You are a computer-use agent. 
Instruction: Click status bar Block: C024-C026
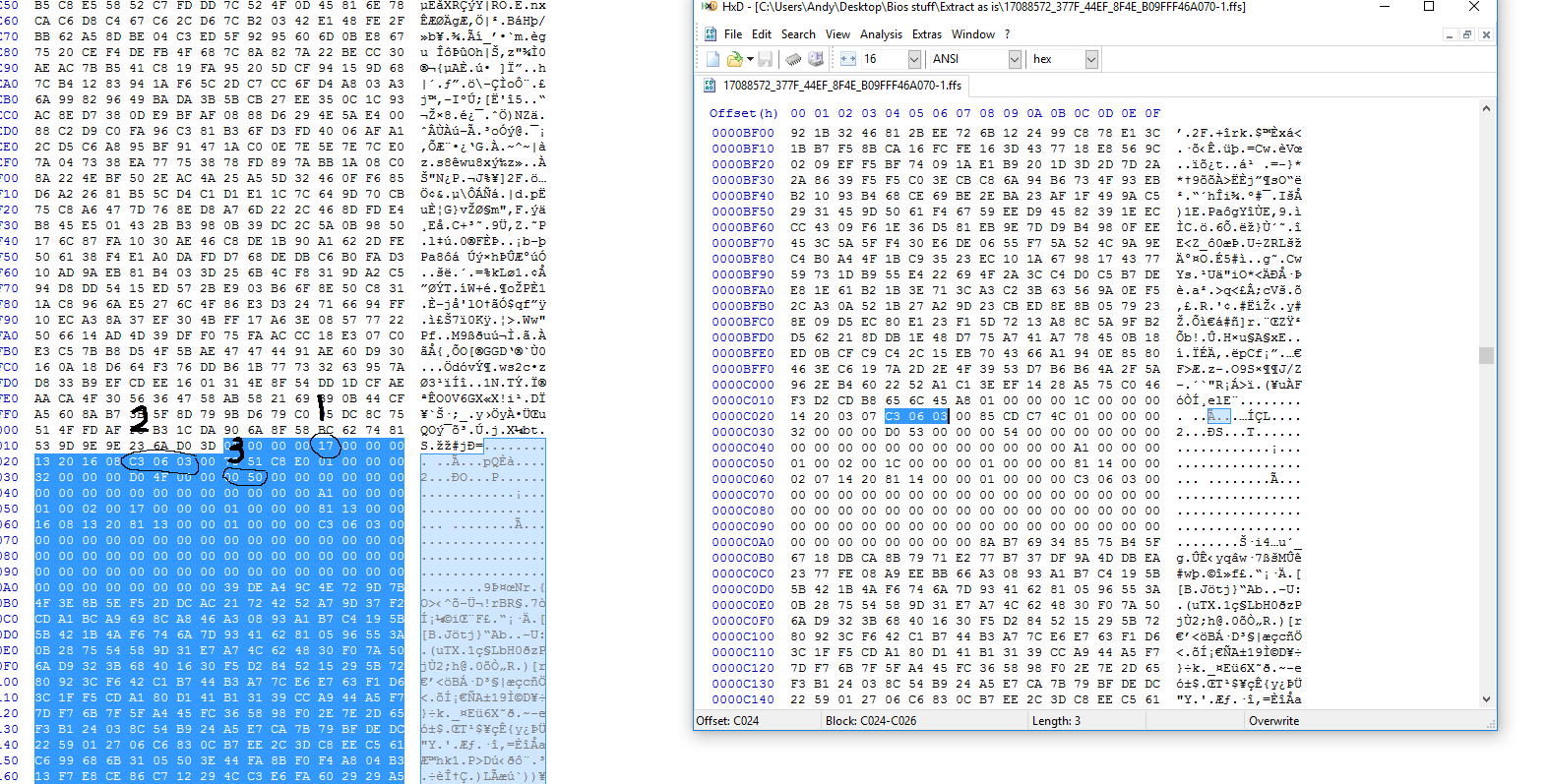pos(871,721)
